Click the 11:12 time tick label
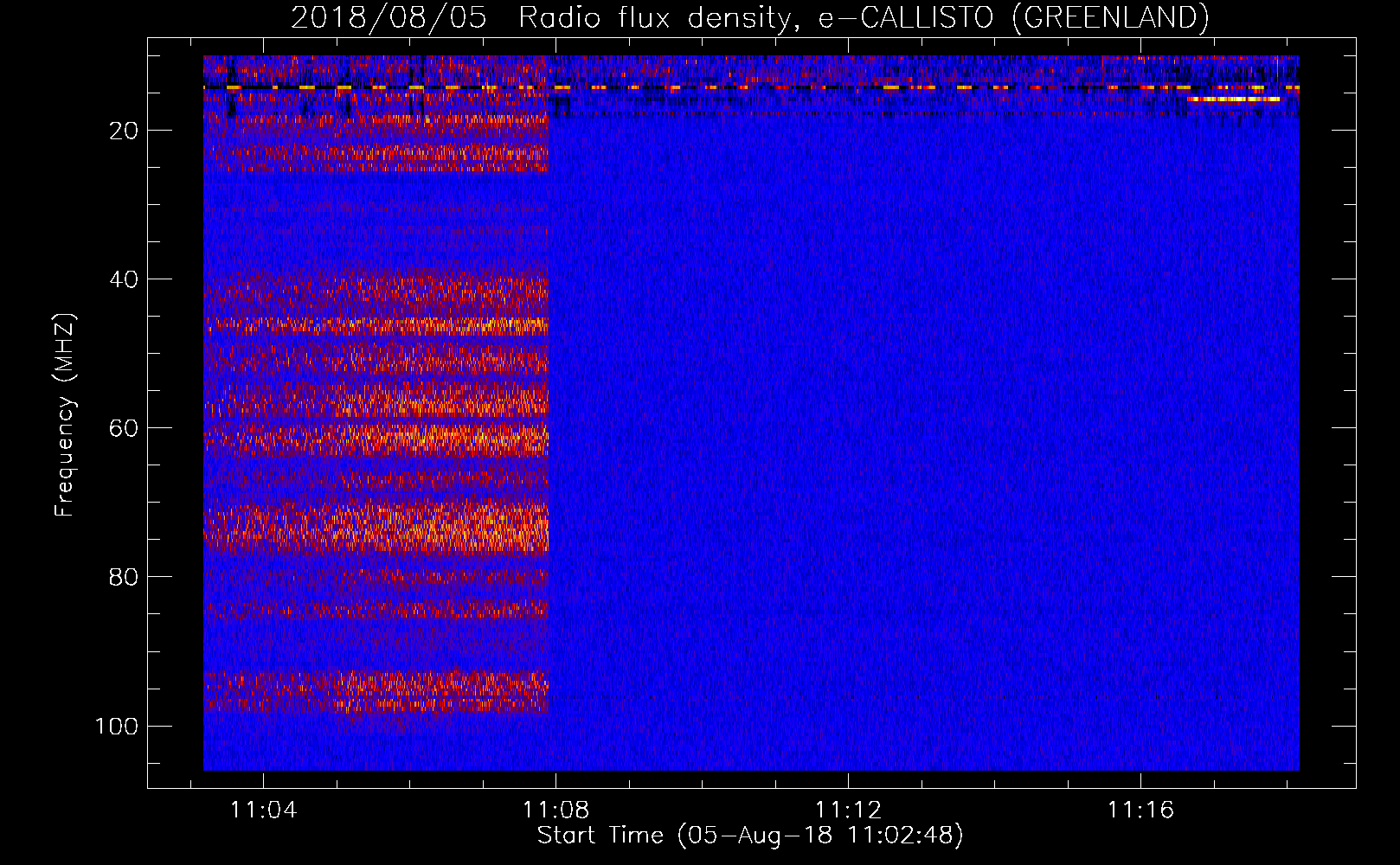The height and width of the screenshot is (865, 1400). point(848,811)
